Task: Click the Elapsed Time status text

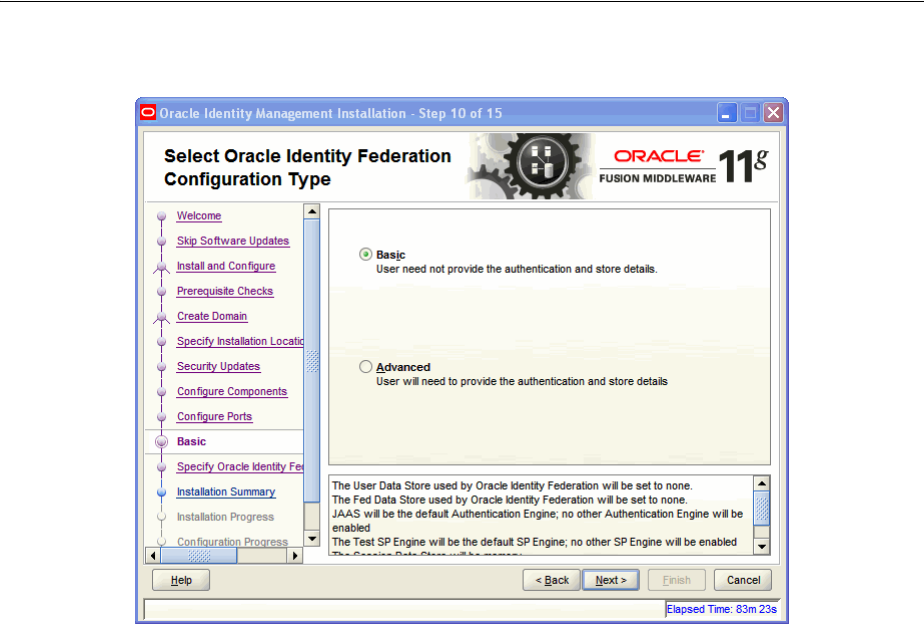Action: pos(721,609)
